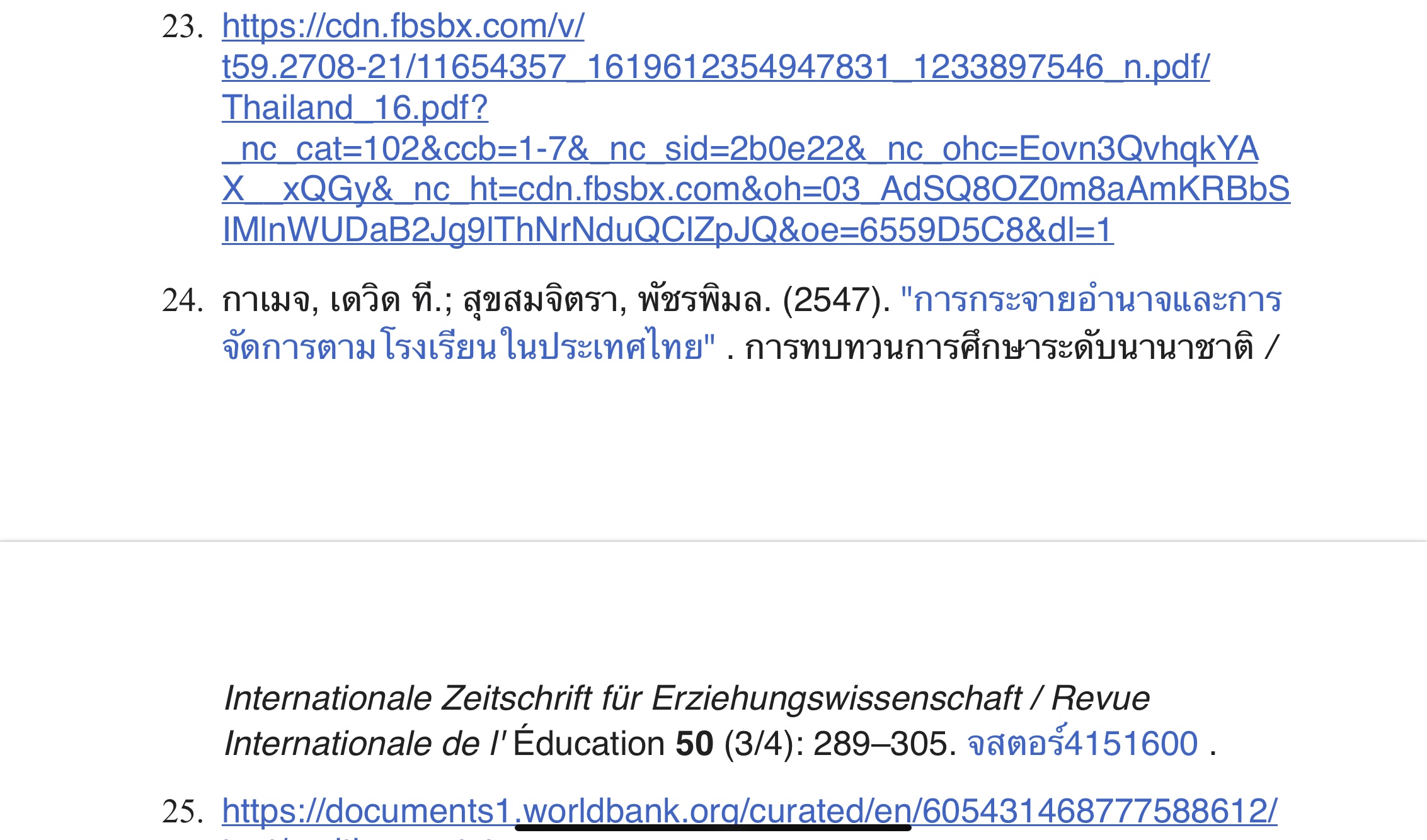
Task: Click the second author สุขสมจิตรา, พัชรพิมล
Action: point(616,300)
